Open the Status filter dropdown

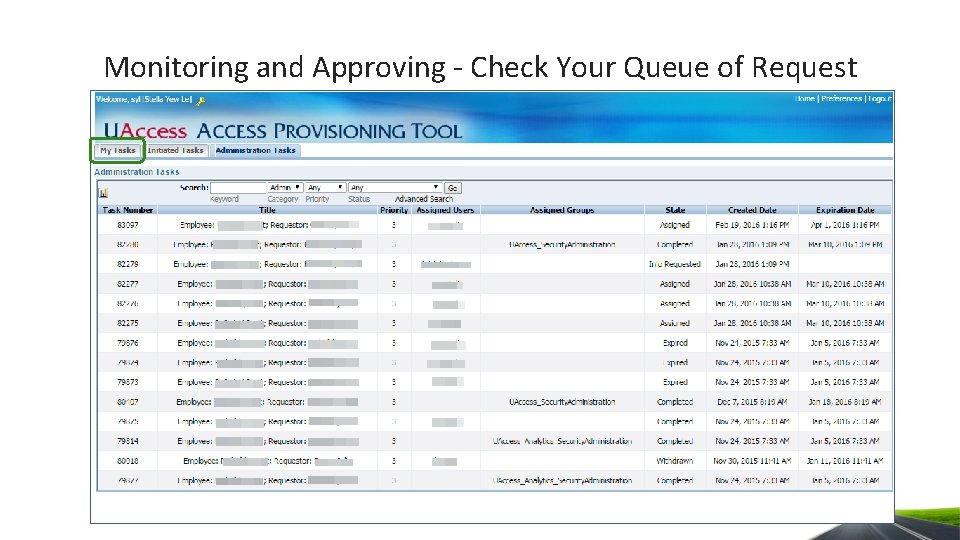tap(395, 187)
